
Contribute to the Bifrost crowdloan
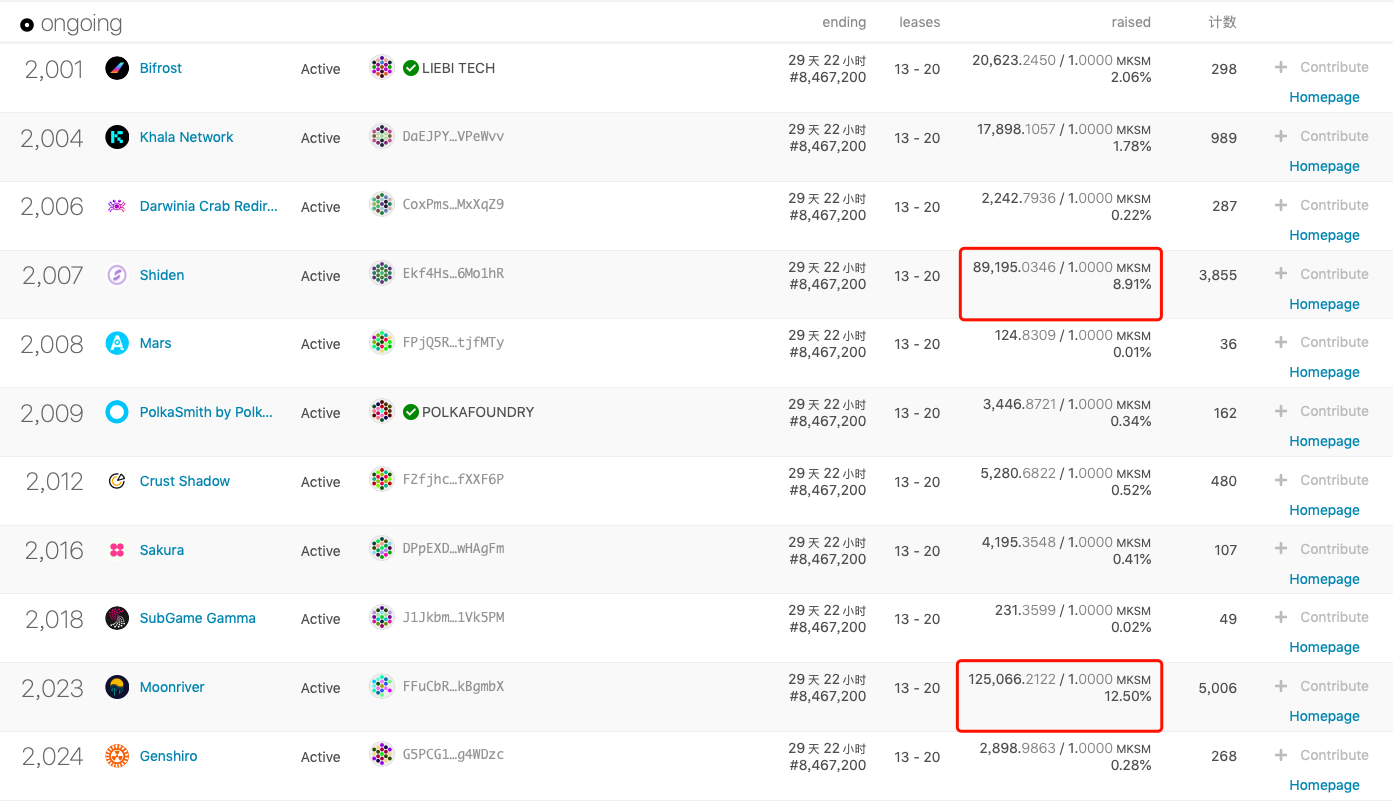tap(1321, 67)
